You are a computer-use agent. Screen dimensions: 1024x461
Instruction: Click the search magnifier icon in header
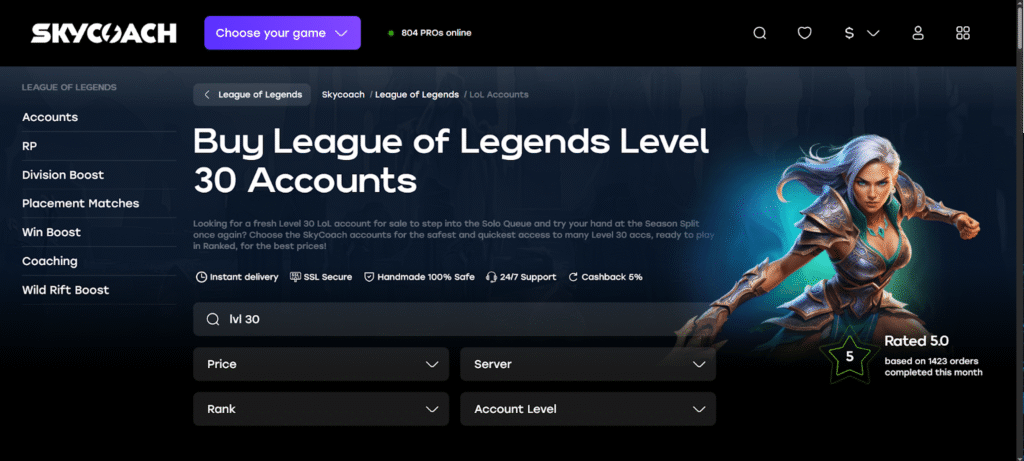click(760, 33)
